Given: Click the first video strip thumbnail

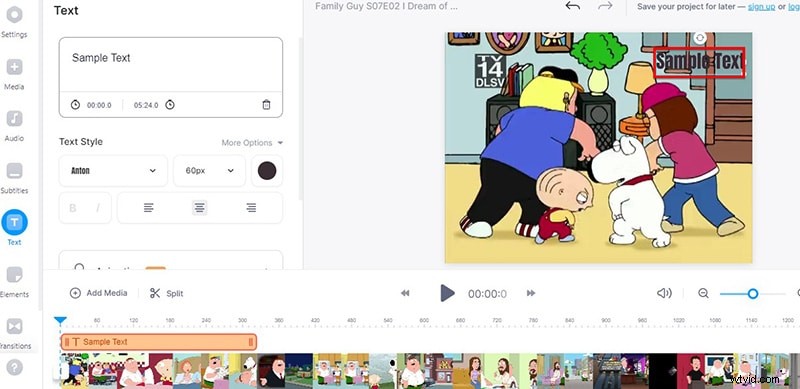Looking at the screenshot, I should pyautogui.click(x=74, y=371).
